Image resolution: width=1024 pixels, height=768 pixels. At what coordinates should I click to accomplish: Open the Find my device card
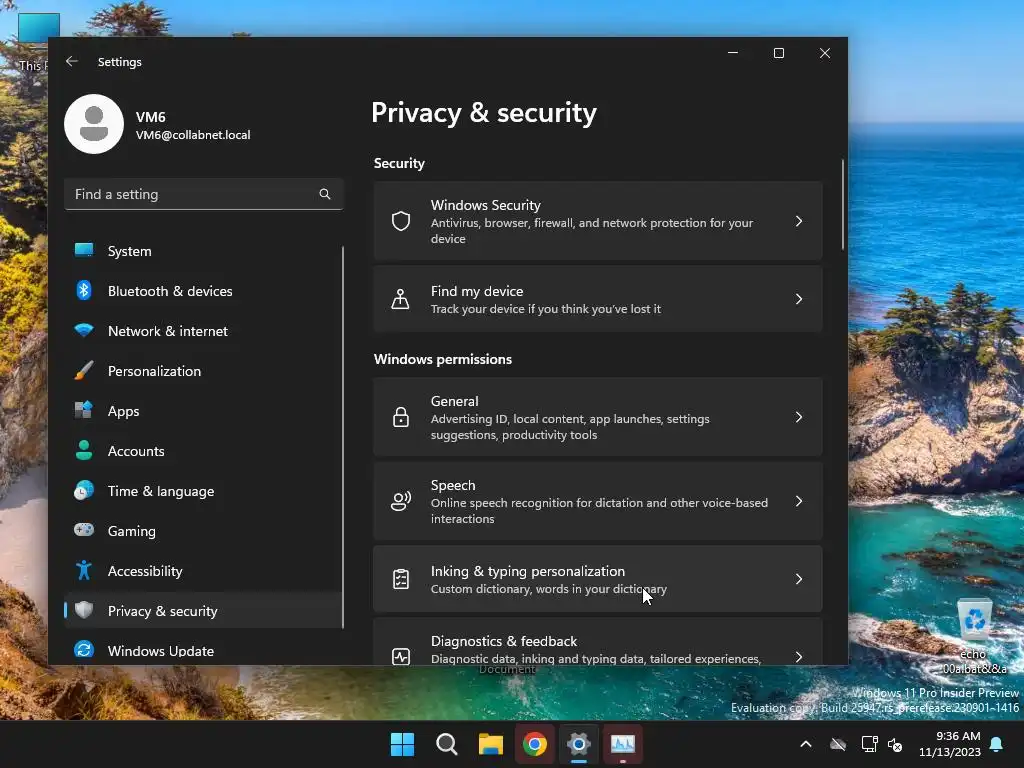tap(598, 299)
